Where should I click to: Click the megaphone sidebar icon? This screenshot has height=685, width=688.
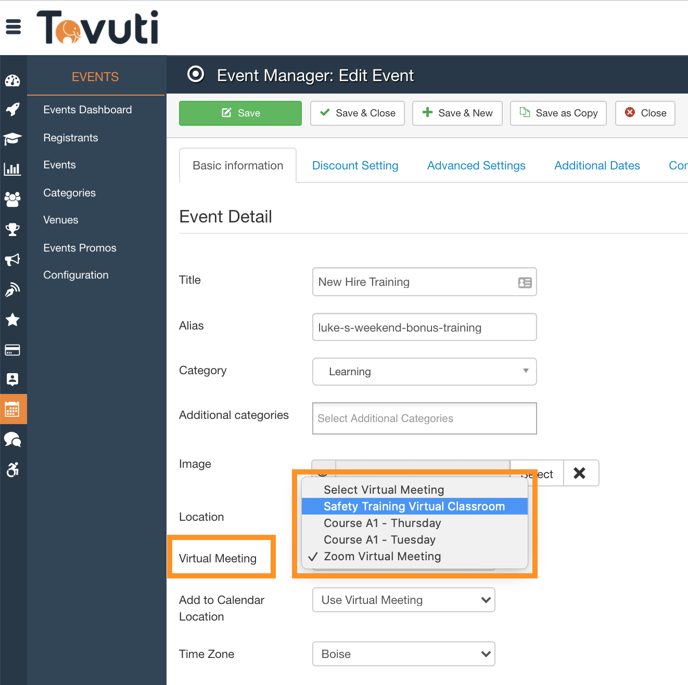pyautogui.click(x=13, y=260)
